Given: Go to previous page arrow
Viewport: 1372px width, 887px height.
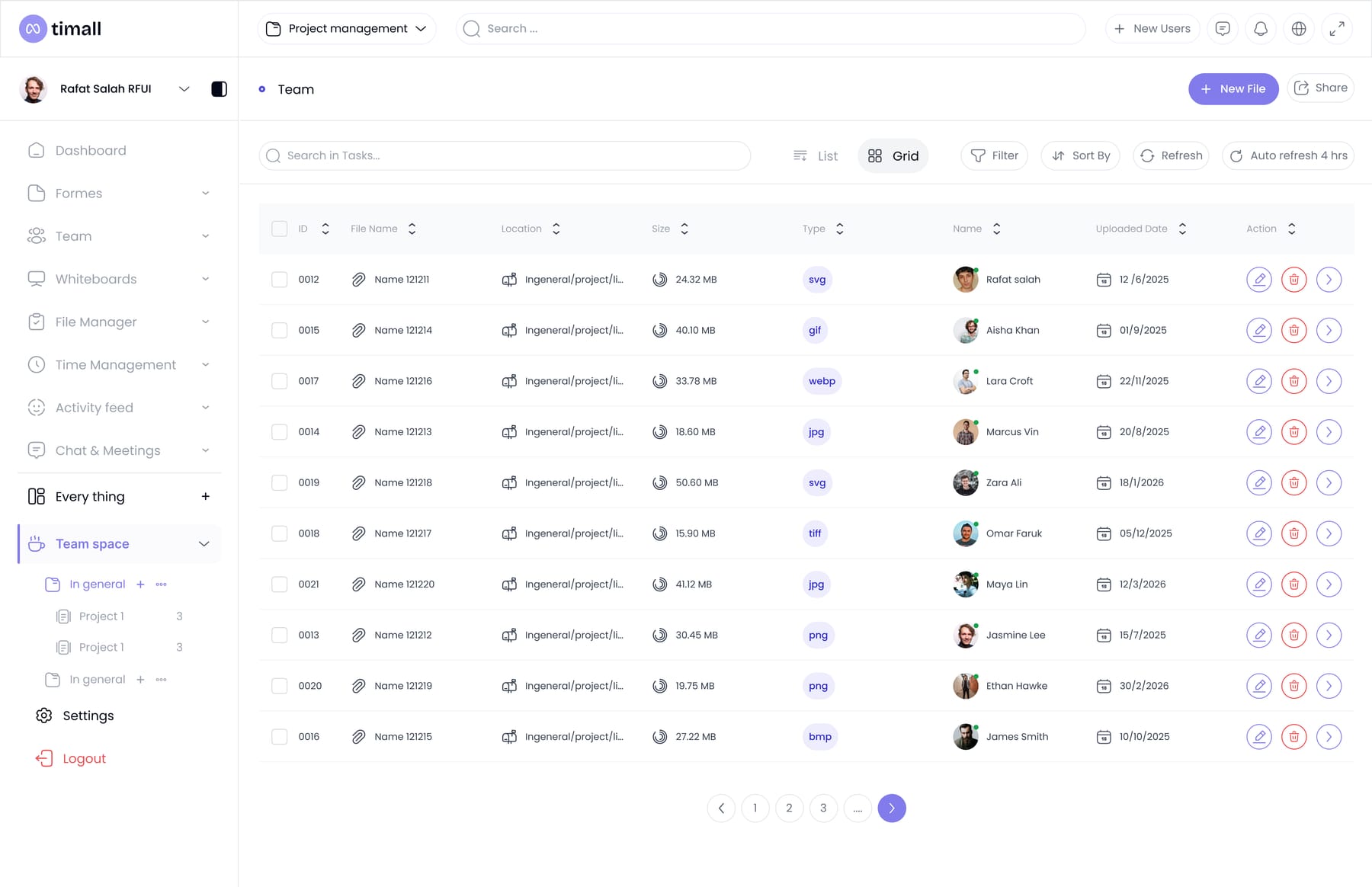Looking at the screenshot, I should click(x=721, y=809).
